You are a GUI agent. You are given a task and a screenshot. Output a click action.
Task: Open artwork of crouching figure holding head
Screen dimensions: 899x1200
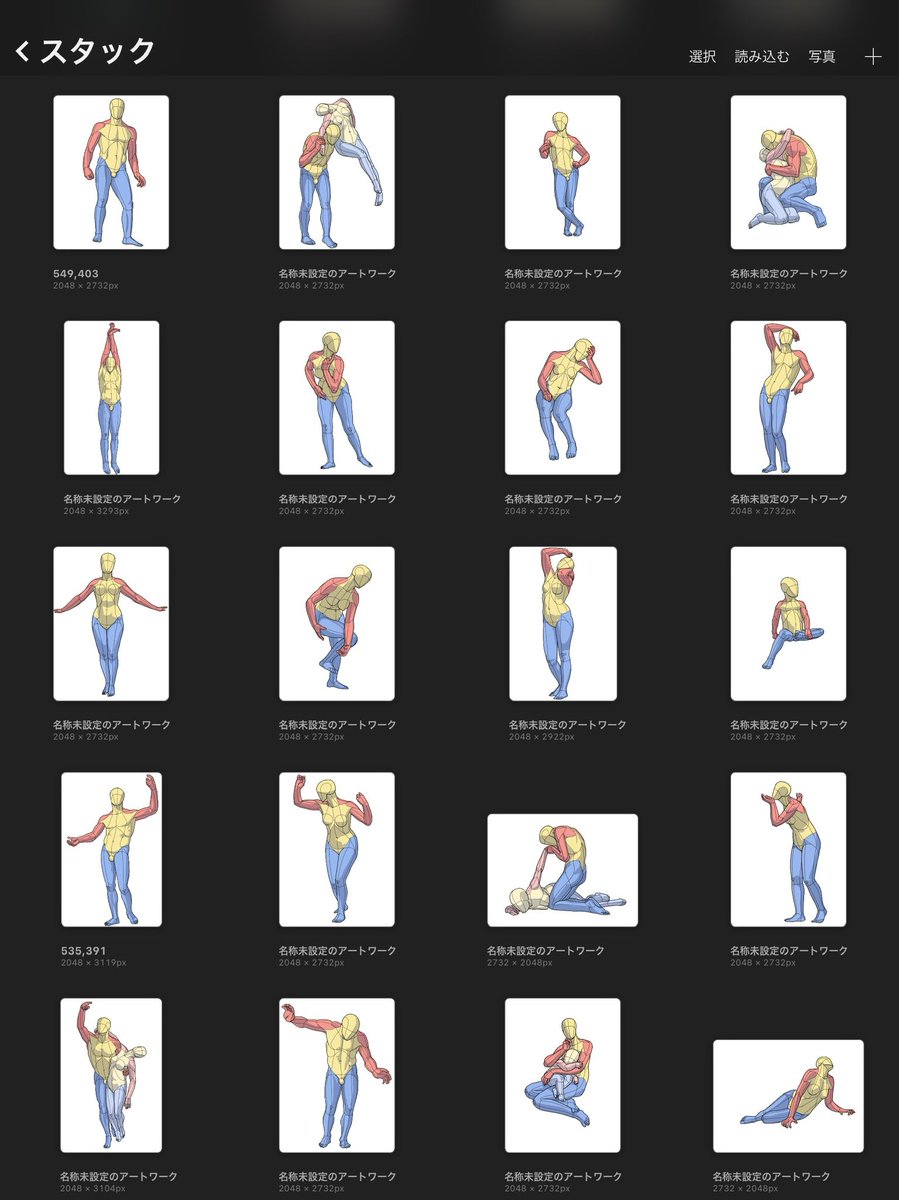[563, 398]
